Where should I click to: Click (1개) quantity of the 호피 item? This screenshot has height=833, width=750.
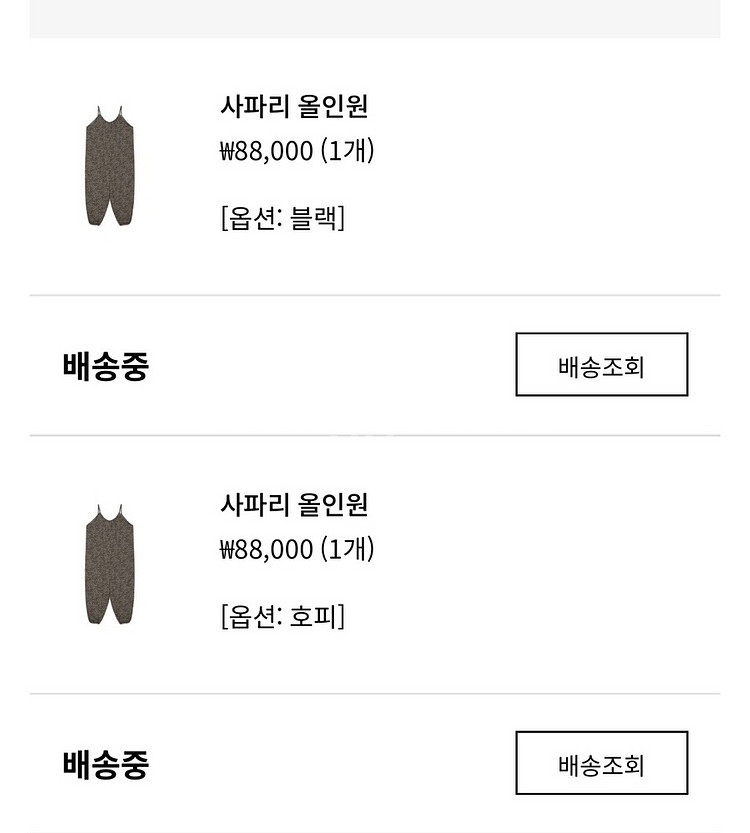tap(347, 550)
